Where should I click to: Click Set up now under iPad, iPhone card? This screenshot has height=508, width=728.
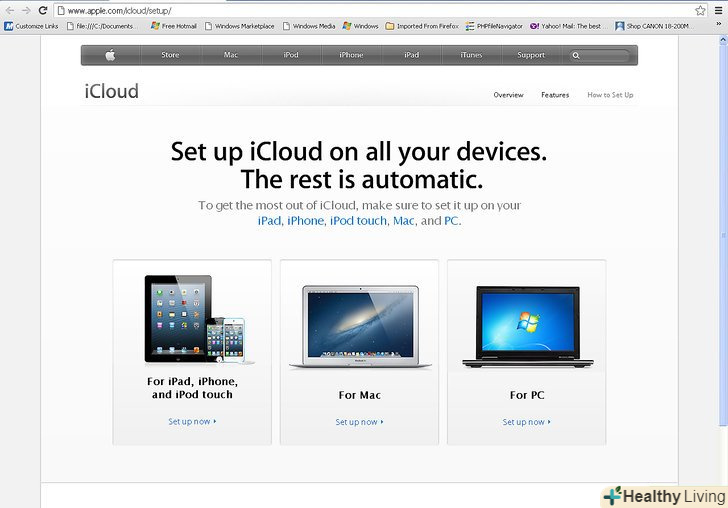[x=192, y=422]
